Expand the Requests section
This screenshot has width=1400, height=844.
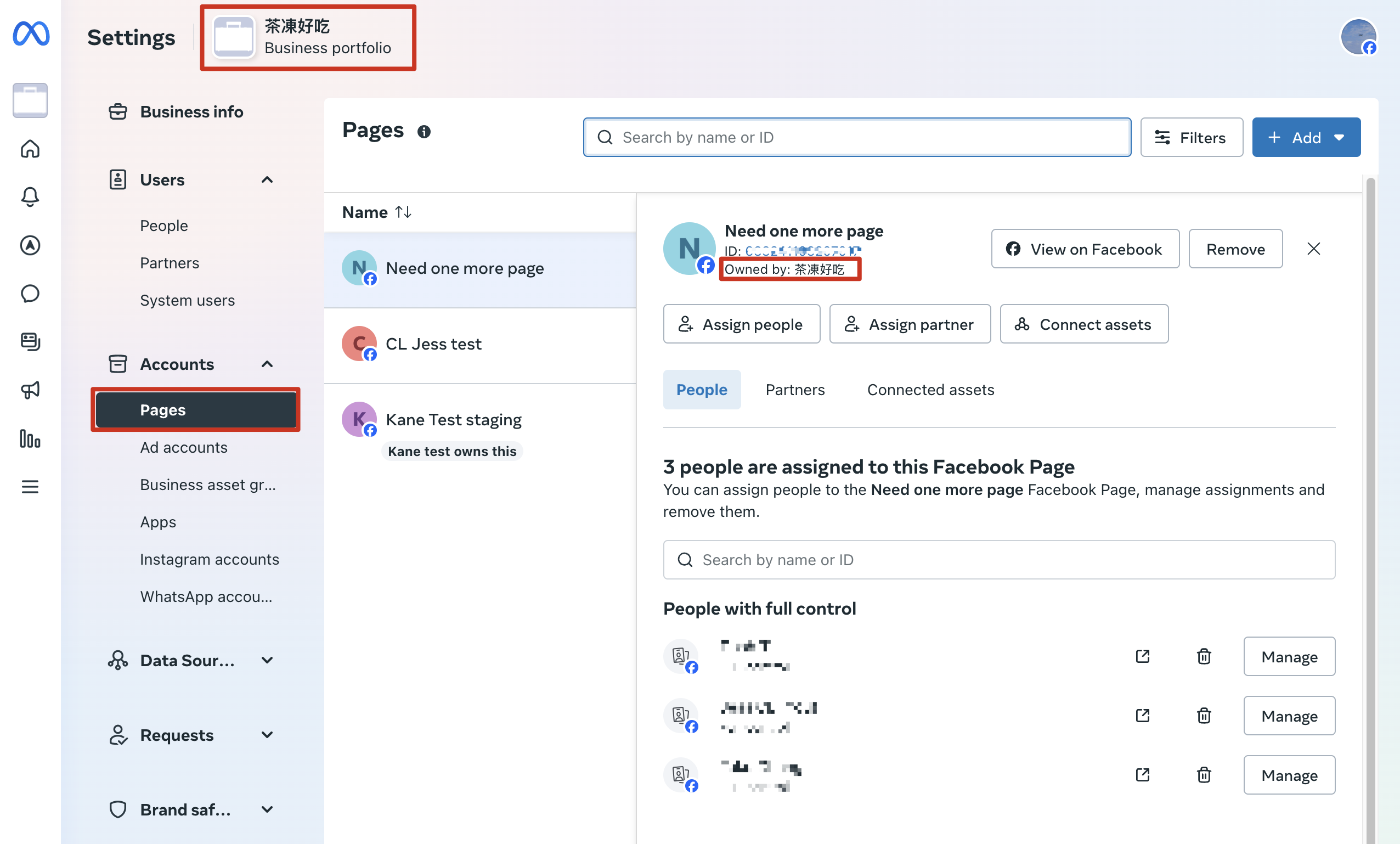click(267, 734)
